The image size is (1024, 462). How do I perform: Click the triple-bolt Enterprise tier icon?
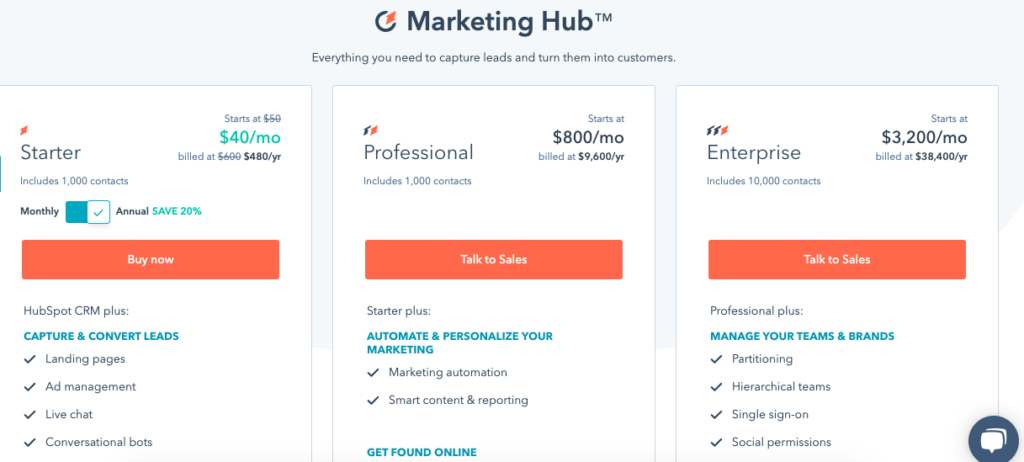(718, 131)
